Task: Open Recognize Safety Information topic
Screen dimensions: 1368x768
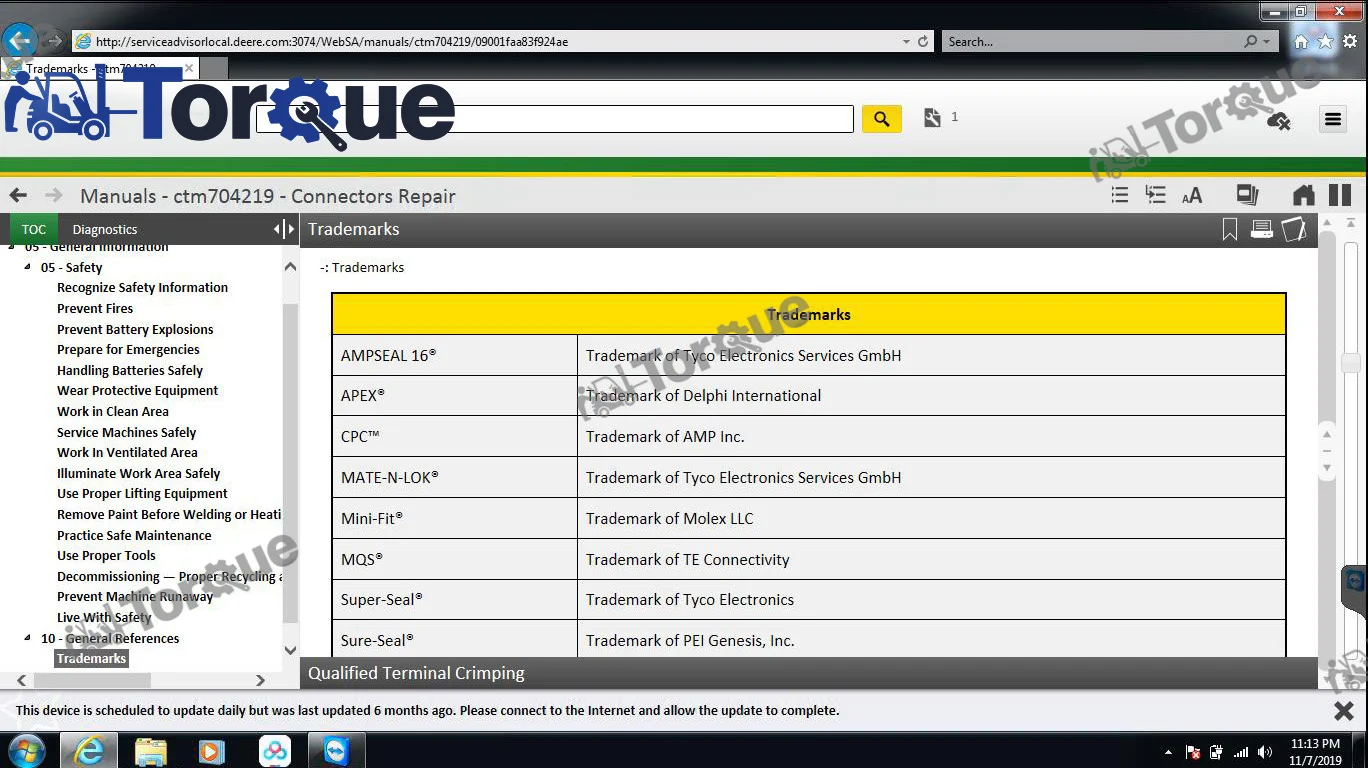Action: (142, 288)
